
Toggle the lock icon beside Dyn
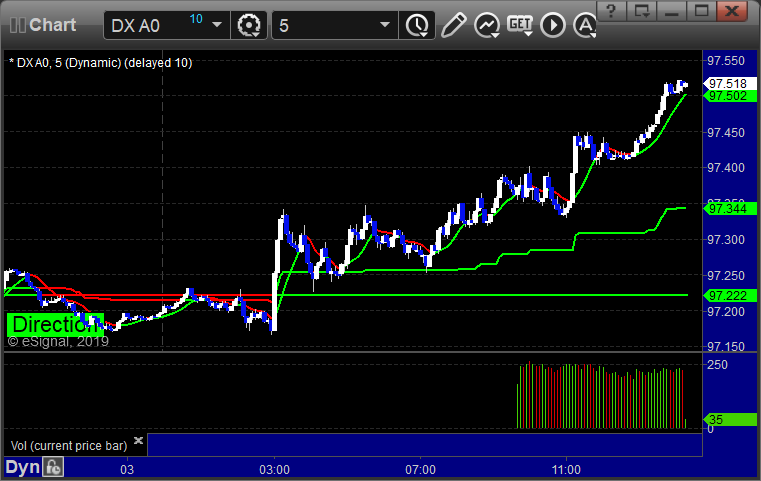click(53, 467)
